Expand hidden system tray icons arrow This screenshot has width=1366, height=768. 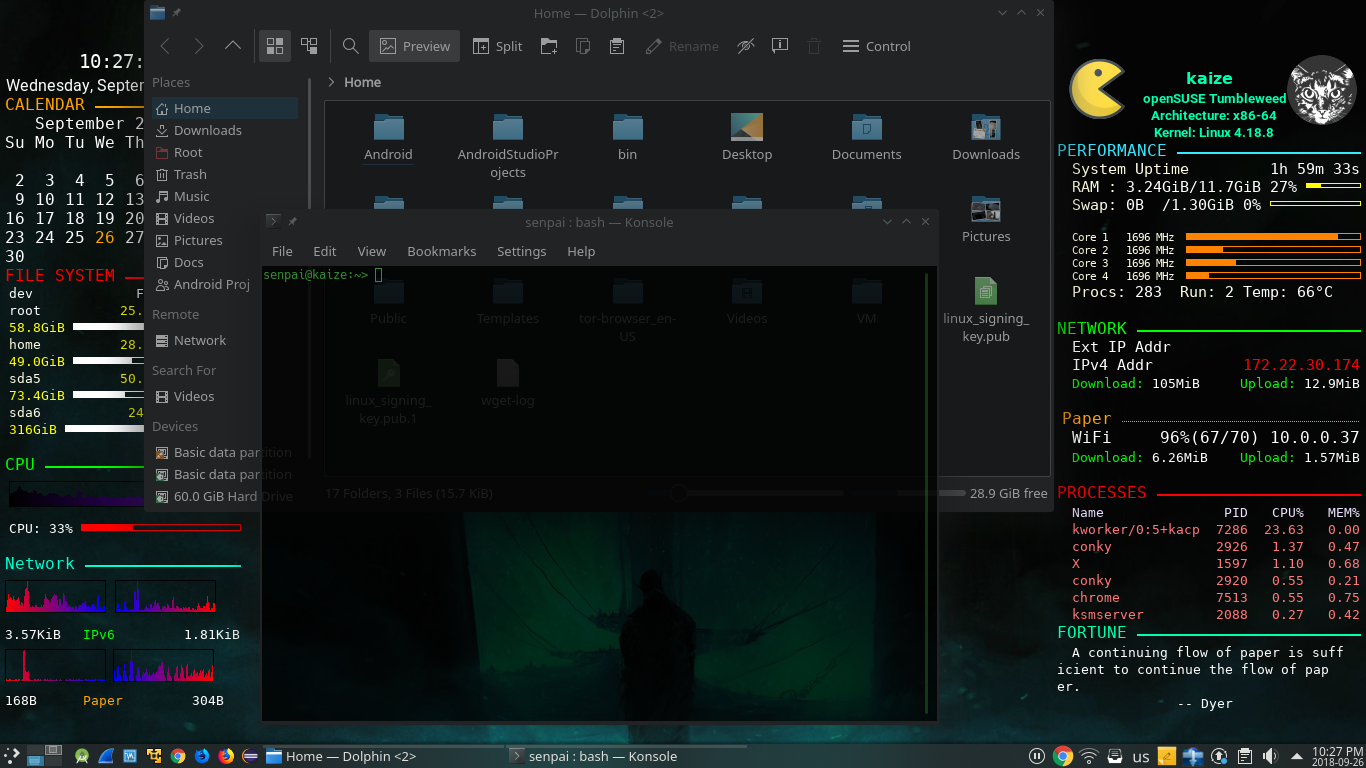pos(1297,756)
